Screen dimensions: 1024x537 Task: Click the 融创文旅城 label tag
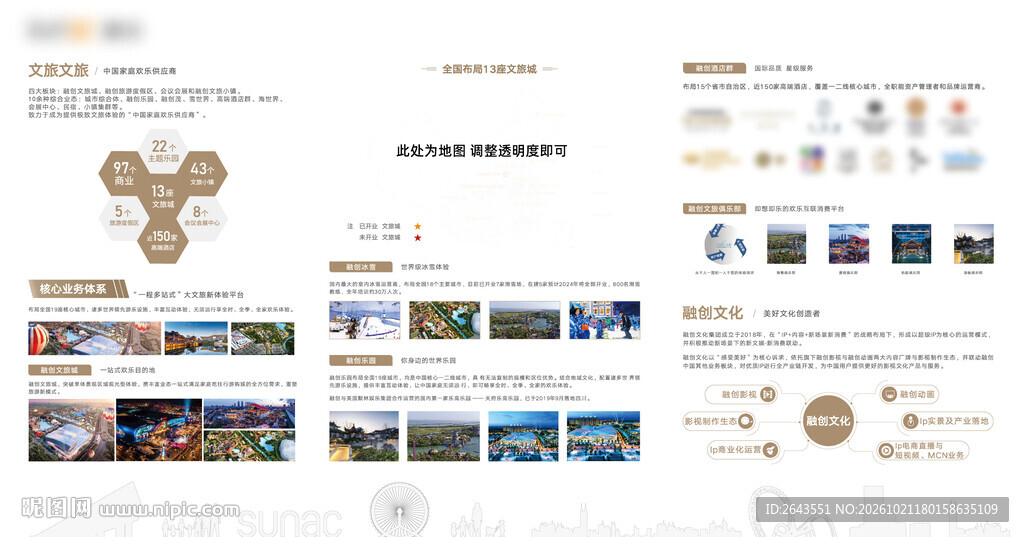pyautogui.click(x=59, y=370)
